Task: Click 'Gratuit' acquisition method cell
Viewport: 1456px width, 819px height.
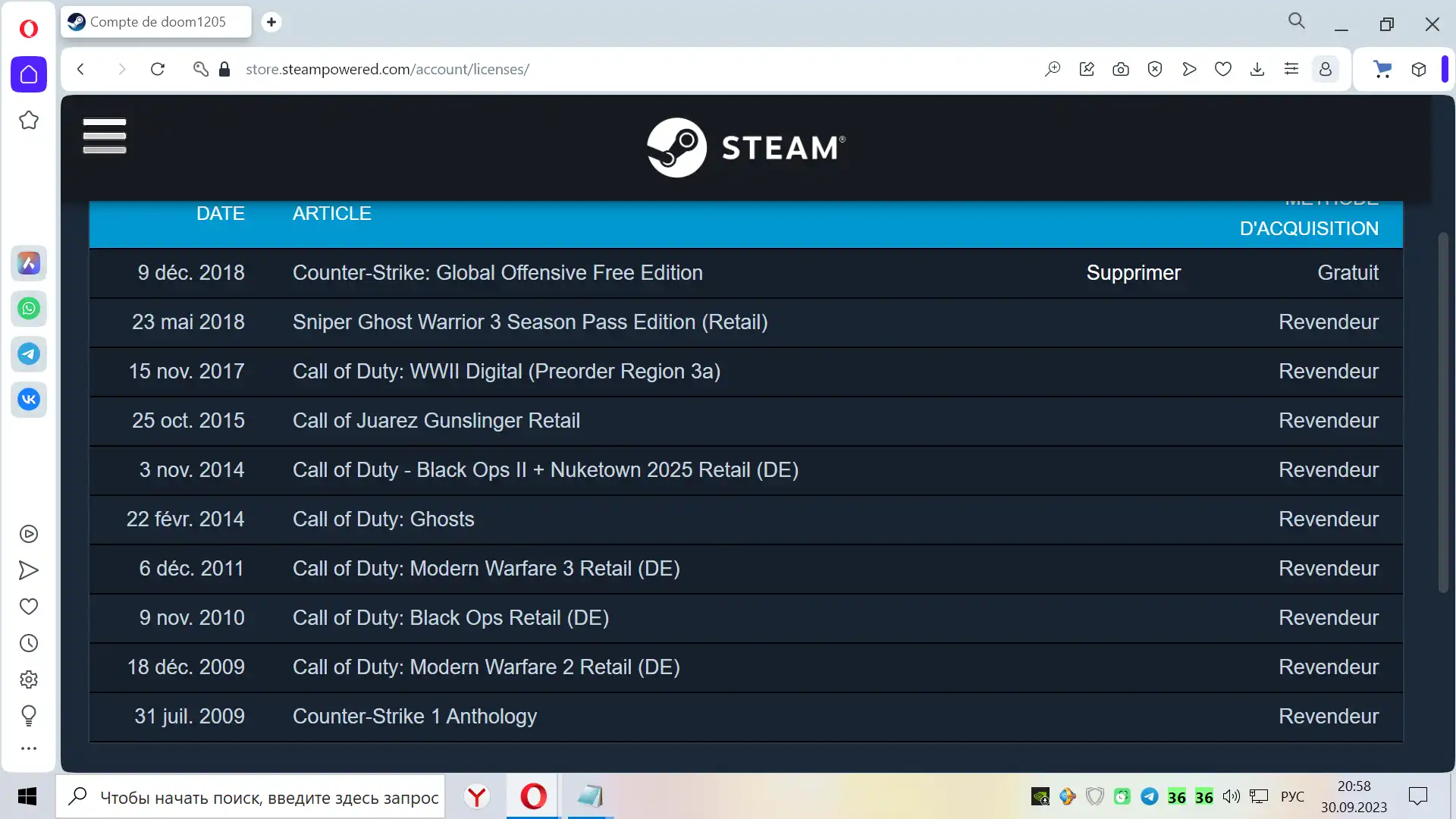Action: pos(1348,273)
